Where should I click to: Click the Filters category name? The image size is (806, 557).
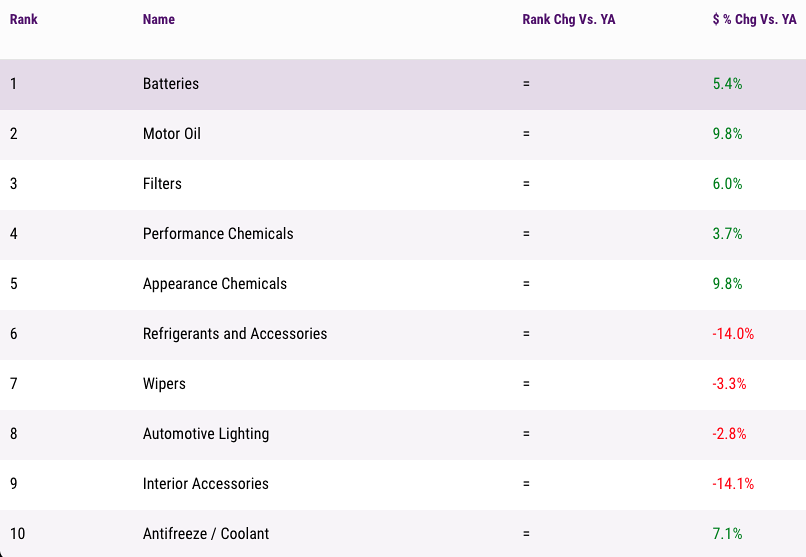(x=162, y=184)
